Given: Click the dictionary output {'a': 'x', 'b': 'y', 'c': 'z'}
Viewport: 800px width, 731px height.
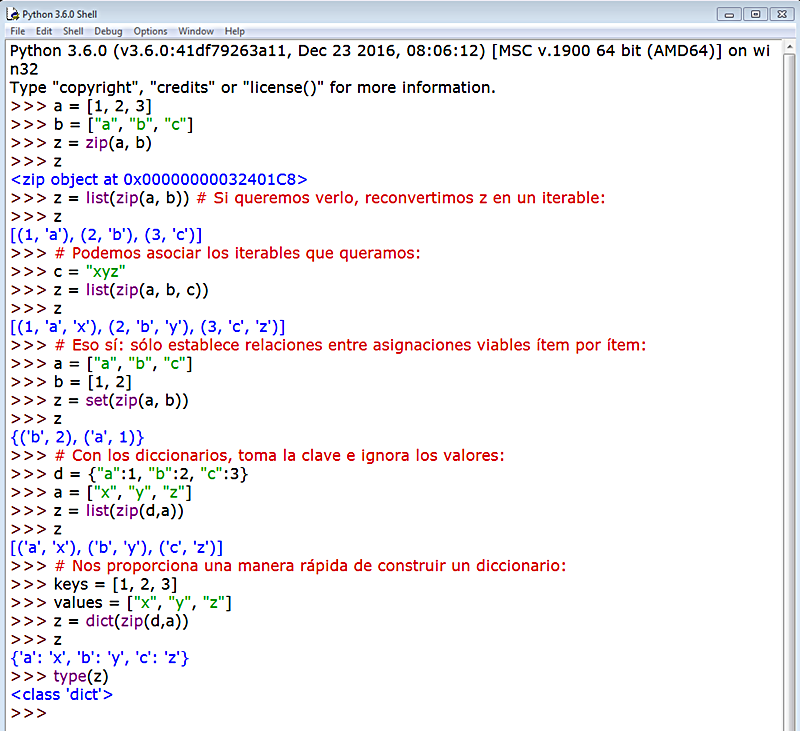Looking at the screenshot, I should 100,658.
